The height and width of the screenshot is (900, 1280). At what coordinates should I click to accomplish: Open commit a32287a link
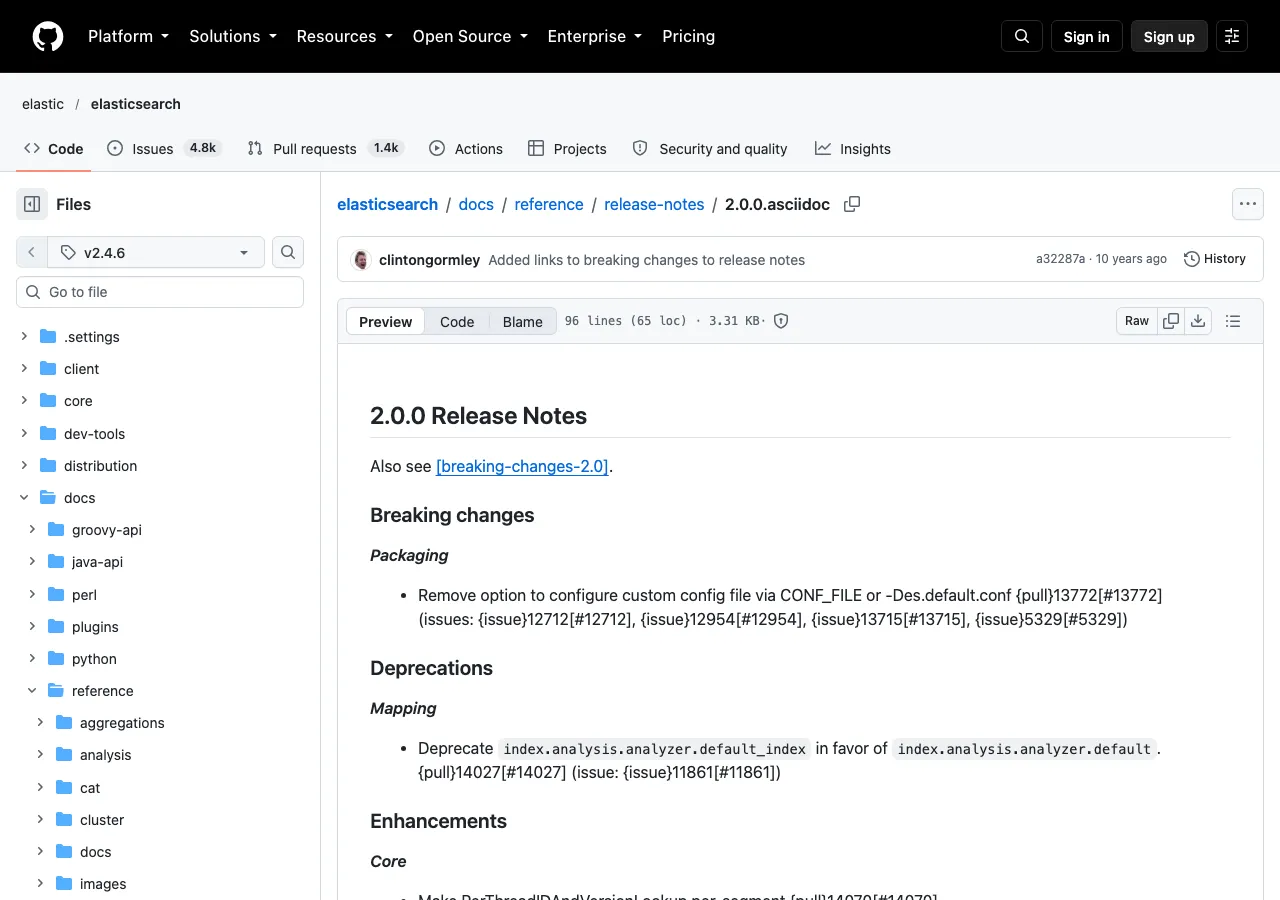pos(1060,259)
